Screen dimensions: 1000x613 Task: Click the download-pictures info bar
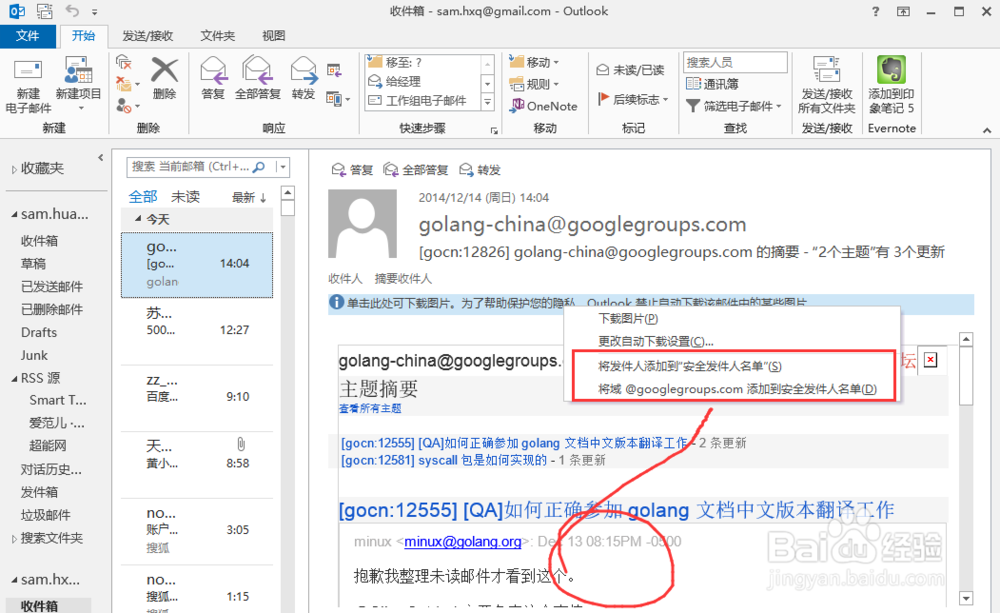pyautogui.click(x=651, y=302)
